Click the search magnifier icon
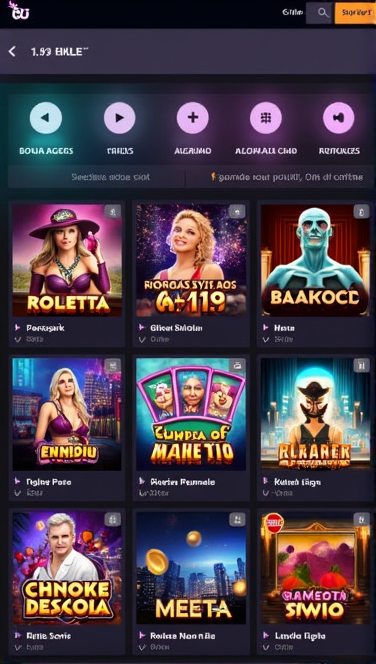Screen dimensions: 376x664 (323, 13)
